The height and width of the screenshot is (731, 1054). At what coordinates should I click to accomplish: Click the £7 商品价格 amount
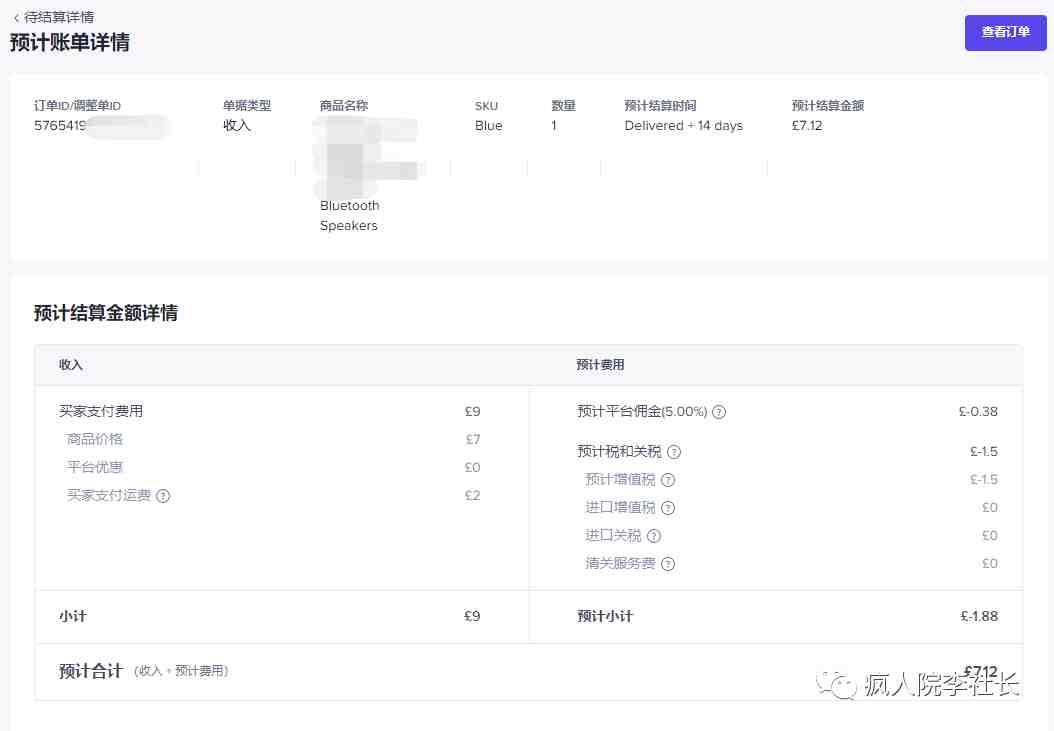pyautogui.click(x=473, y=439)
